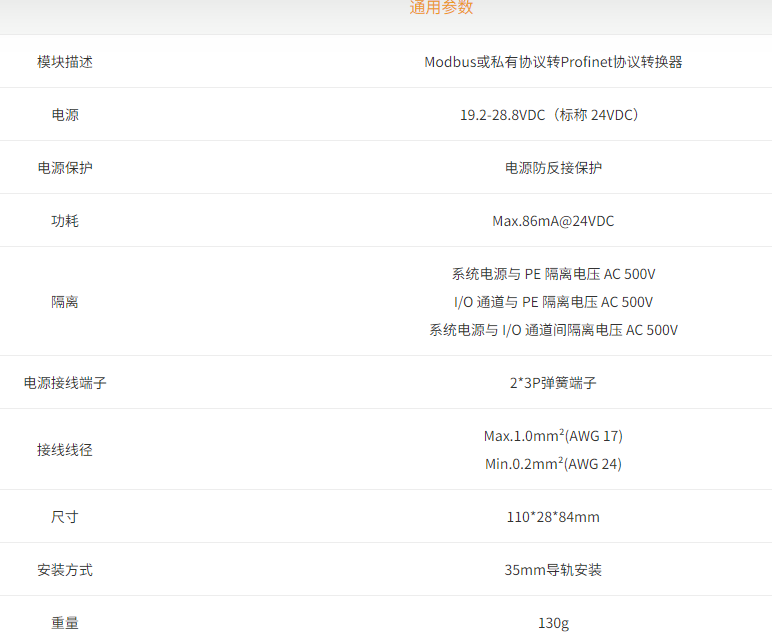
Task: Select the 电源保护 label
Action: coord(64,168)
